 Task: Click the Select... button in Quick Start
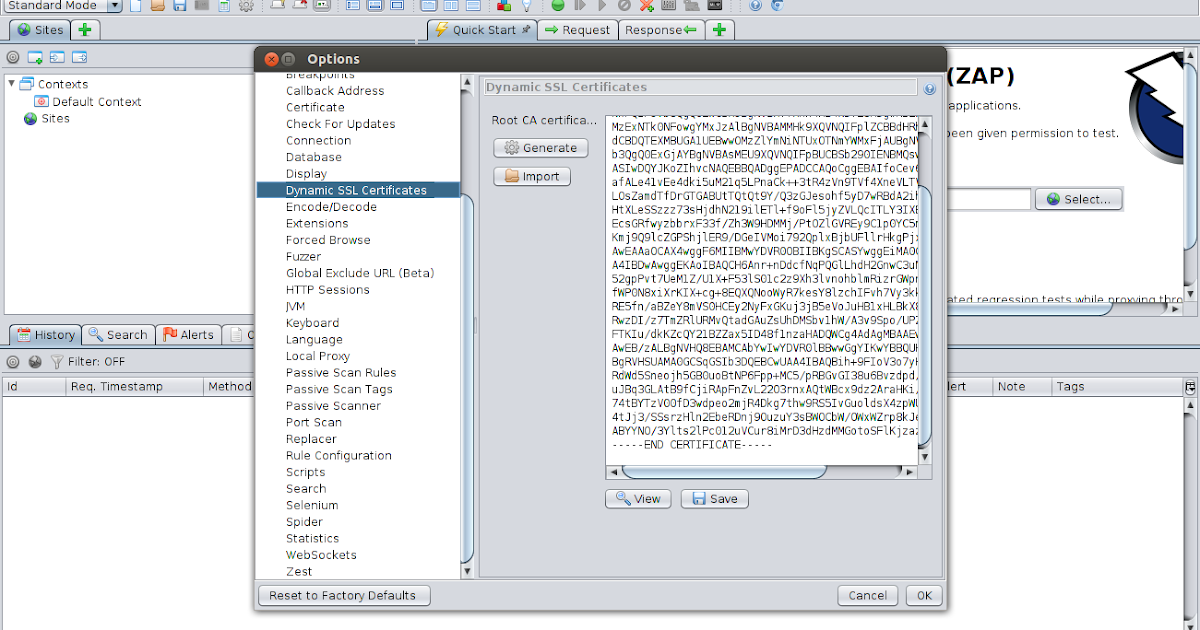tap(1078, 199)
